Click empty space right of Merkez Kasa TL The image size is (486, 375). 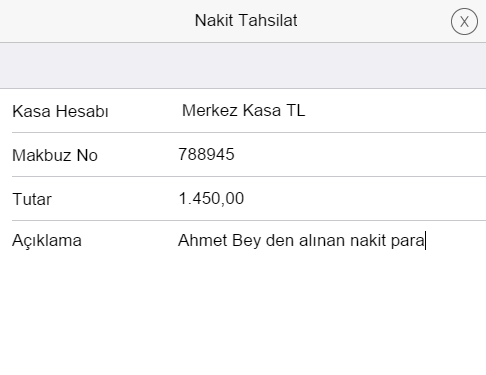click(x=395, y=110)
